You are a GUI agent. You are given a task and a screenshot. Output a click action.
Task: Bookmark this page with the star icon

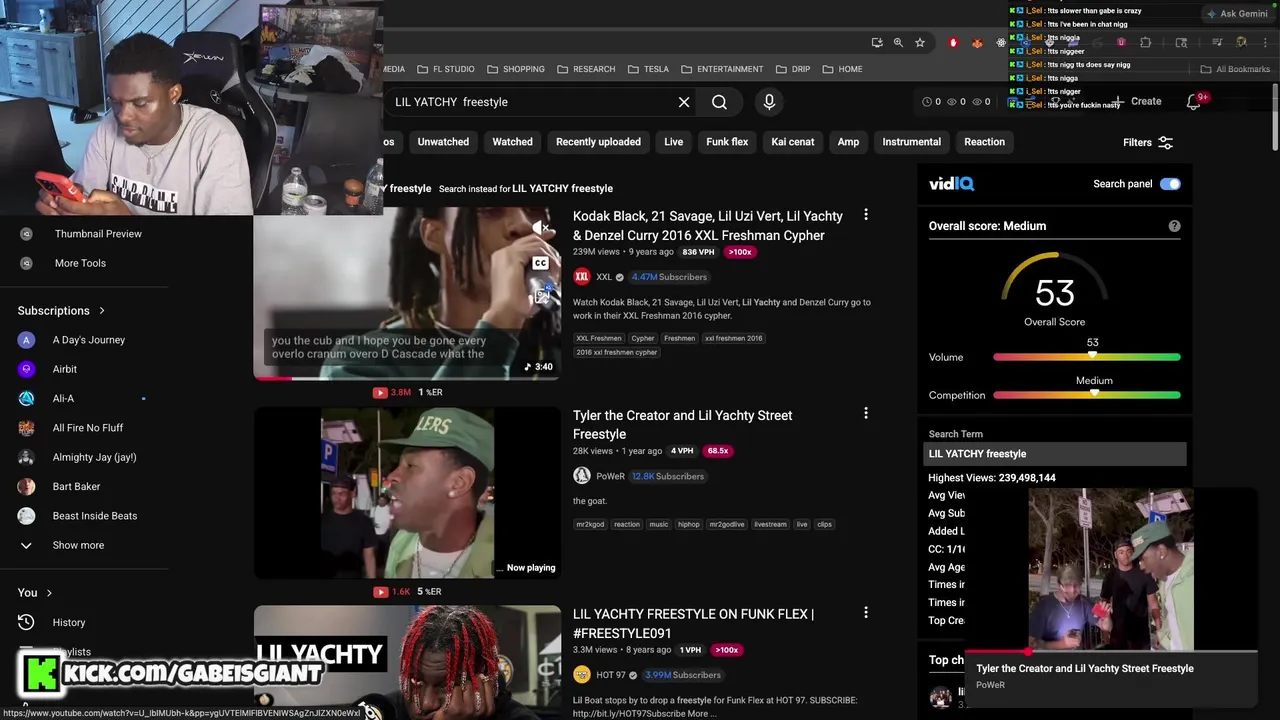pos(920,43)
